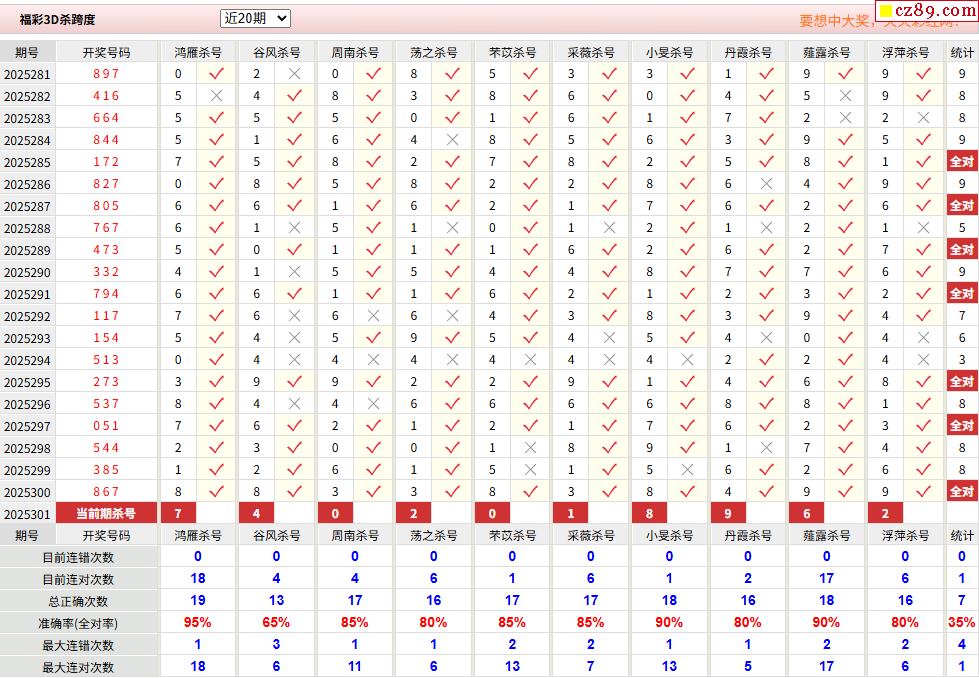Screen dimensions: 979x678
Task: Click the red cross for 谷风杀号 in row 2025281
Action: tap(295, 74)
